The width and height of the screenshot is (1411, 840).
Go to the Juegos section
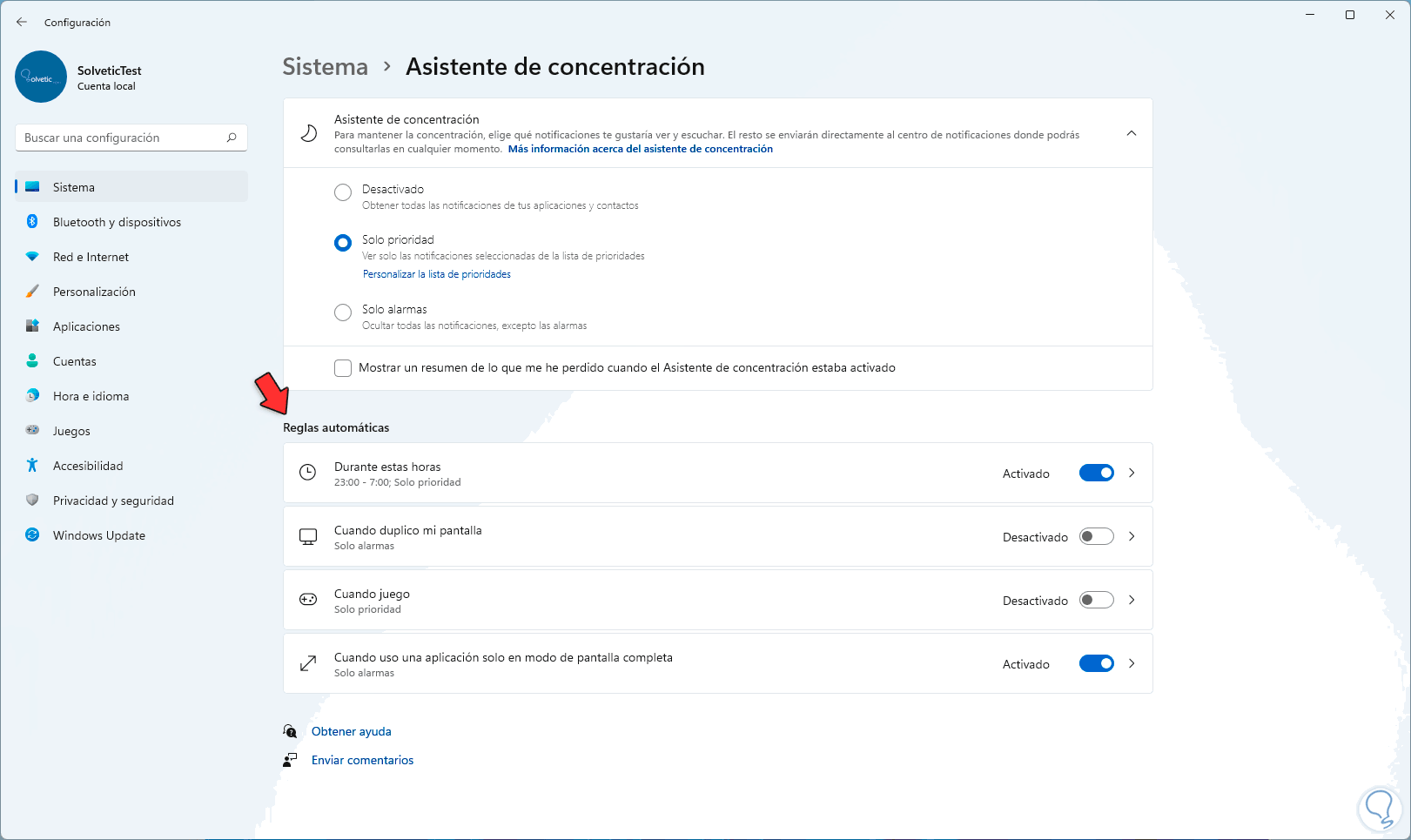click(x=71, y=431)
